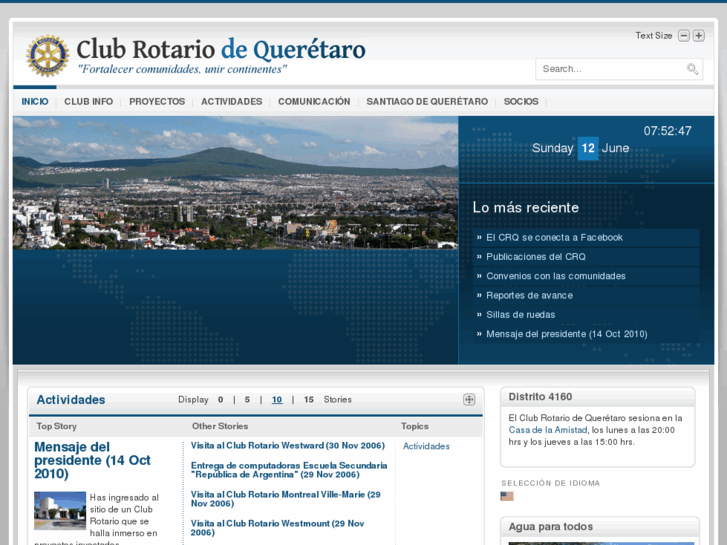727x545 pixels.
Task: Open 'El CRQ se conecta a Facebook'
Action: coord(555,237)
